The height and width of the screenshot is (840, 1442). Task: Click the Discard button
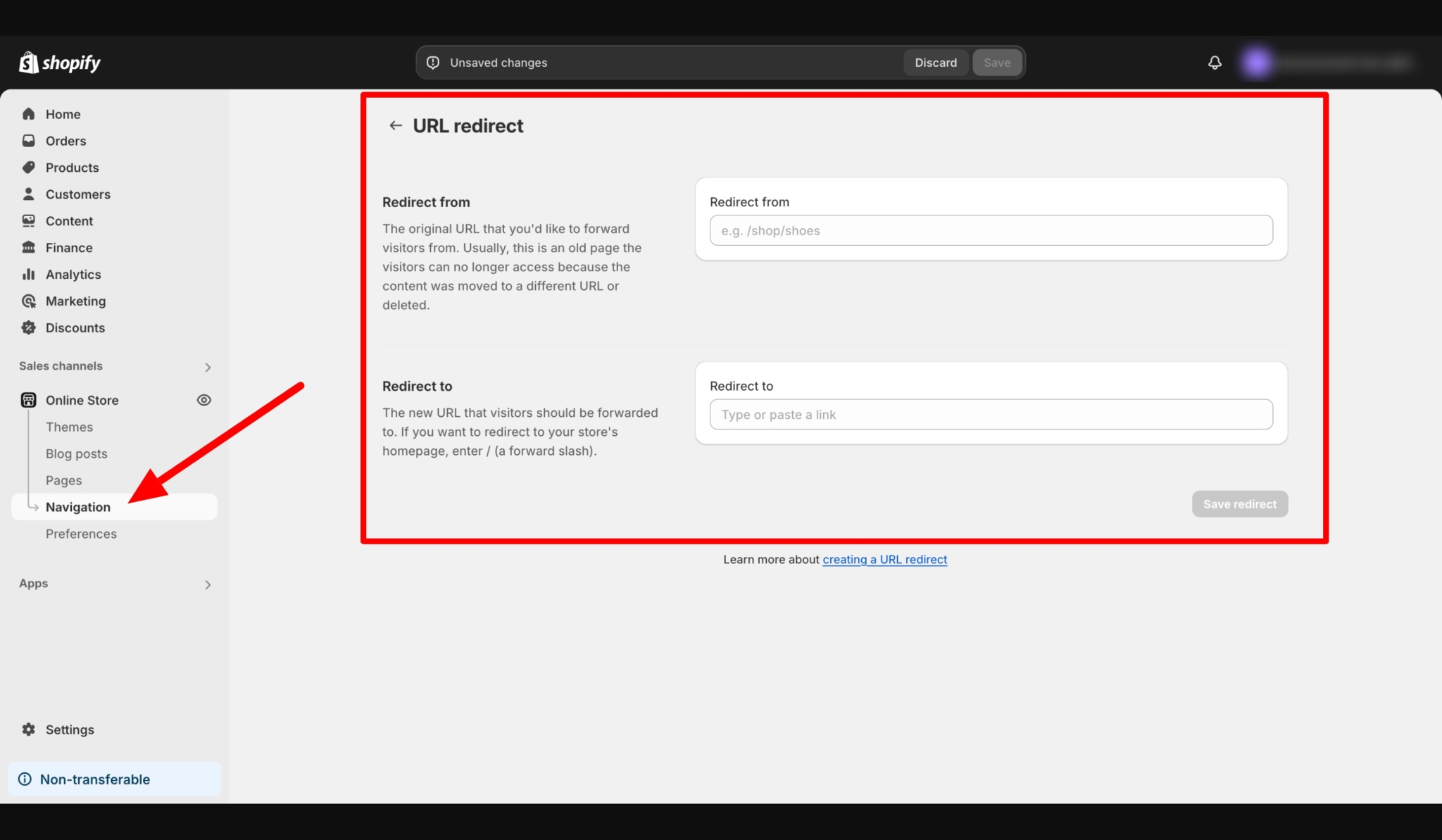pos(935,62)
